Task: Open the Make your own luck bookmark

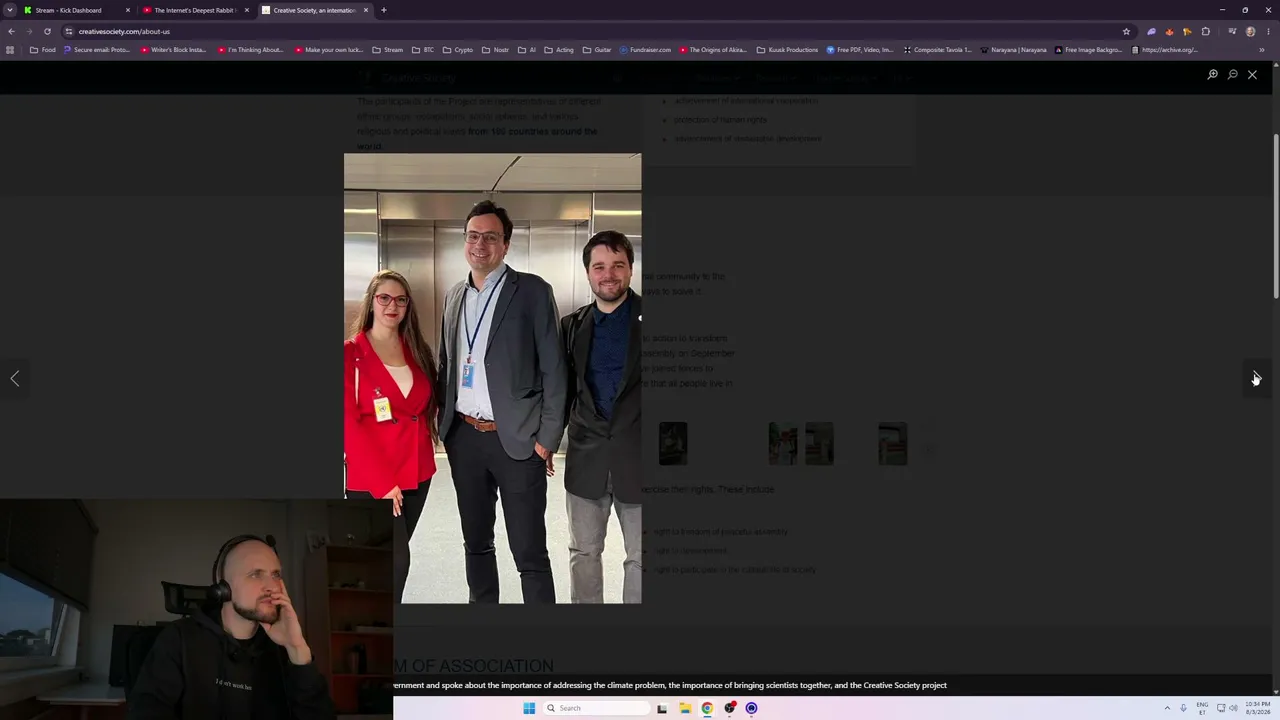Action: [329, 50]
